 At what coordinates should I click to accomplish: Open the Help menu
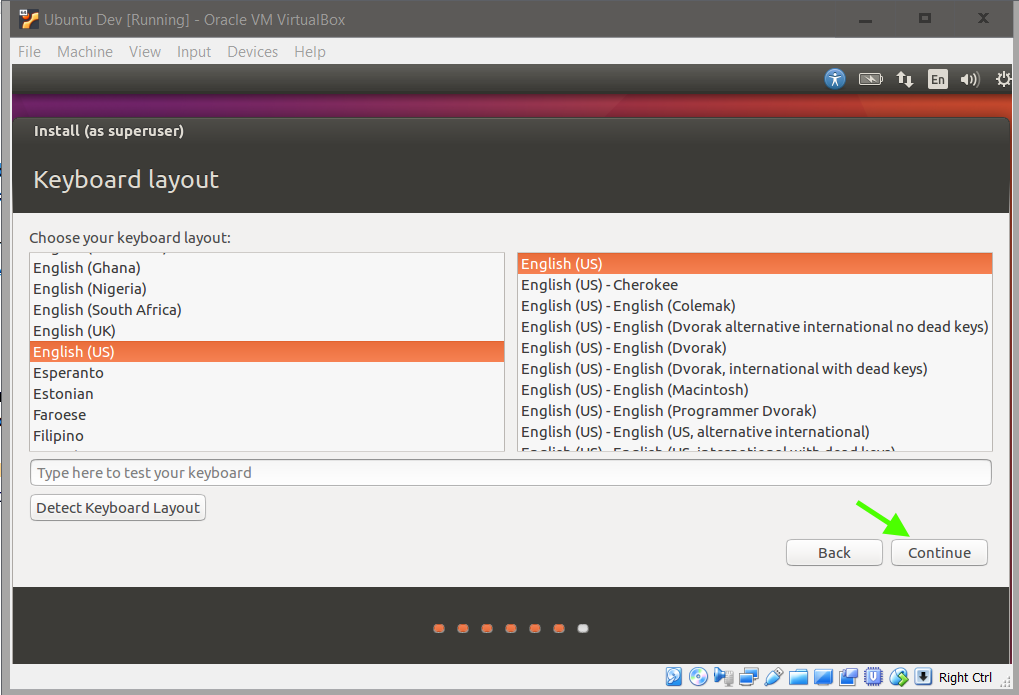click(x=309, y=51)
